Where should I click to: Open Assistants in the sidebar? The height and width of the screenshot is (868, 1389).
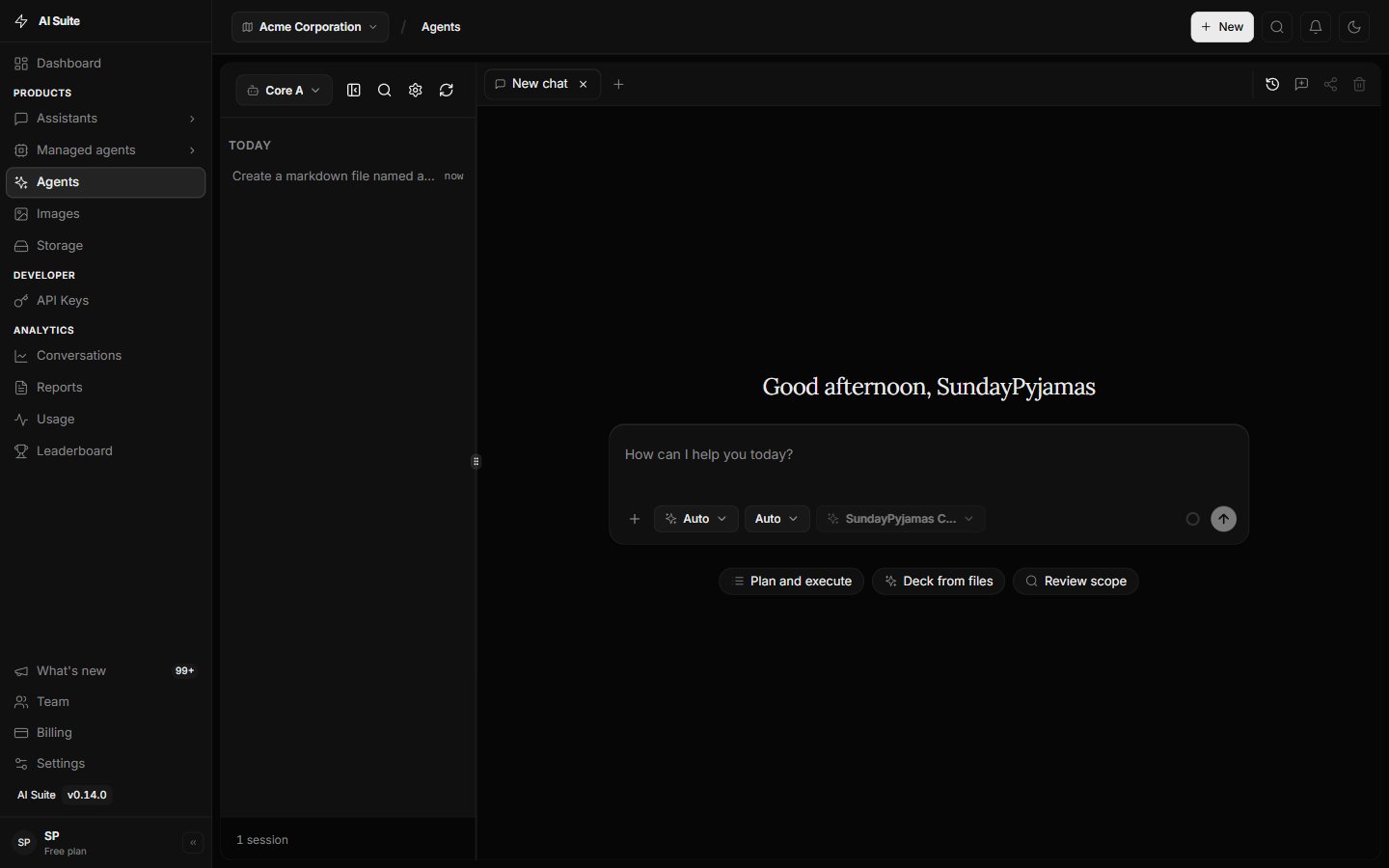106,119
